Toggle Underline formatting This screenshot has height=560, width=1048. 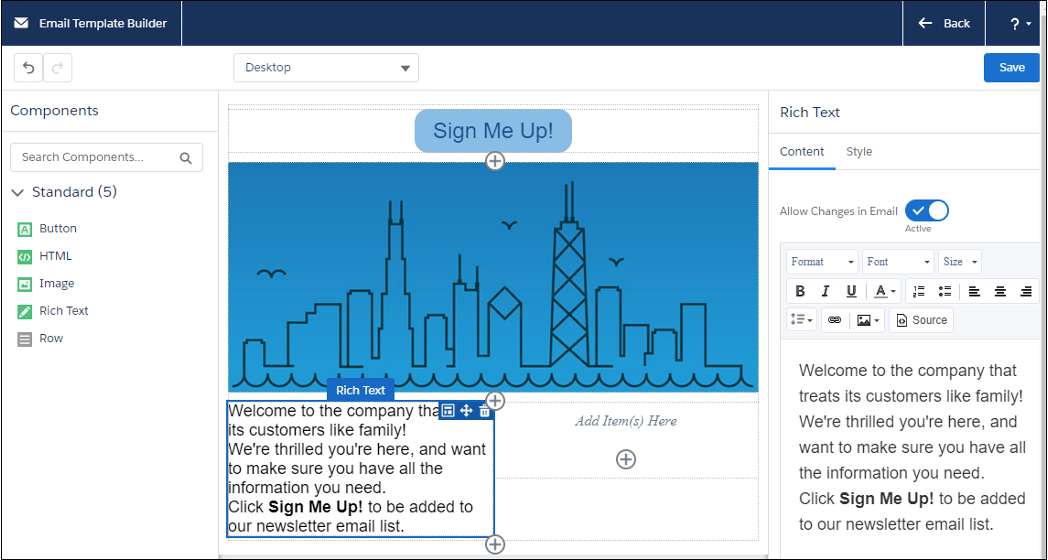tap(851, 291)
